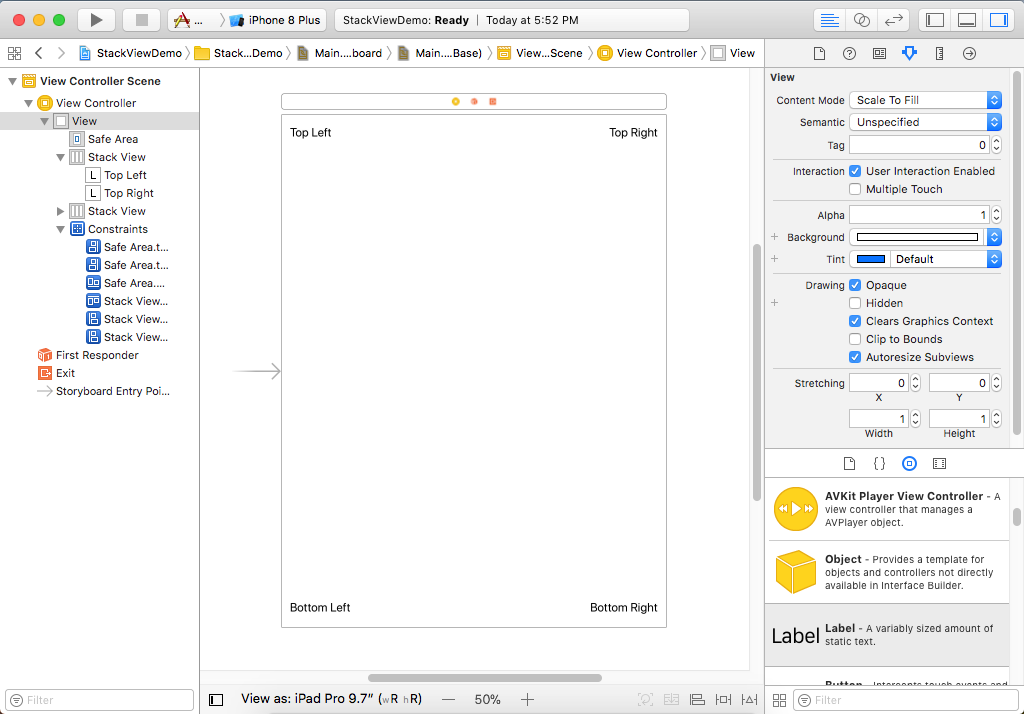Screen dimensions: 1024x714
Task: Click the Update Frames button
Action: click(x=645, y=700)
